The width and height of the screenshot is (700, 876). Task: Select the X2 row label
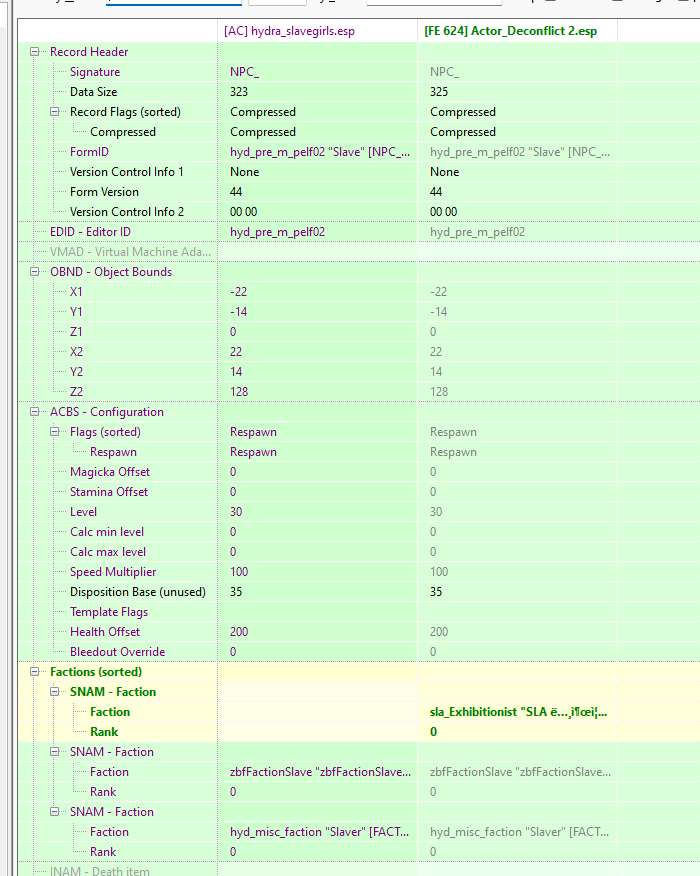tap(77, 352)
